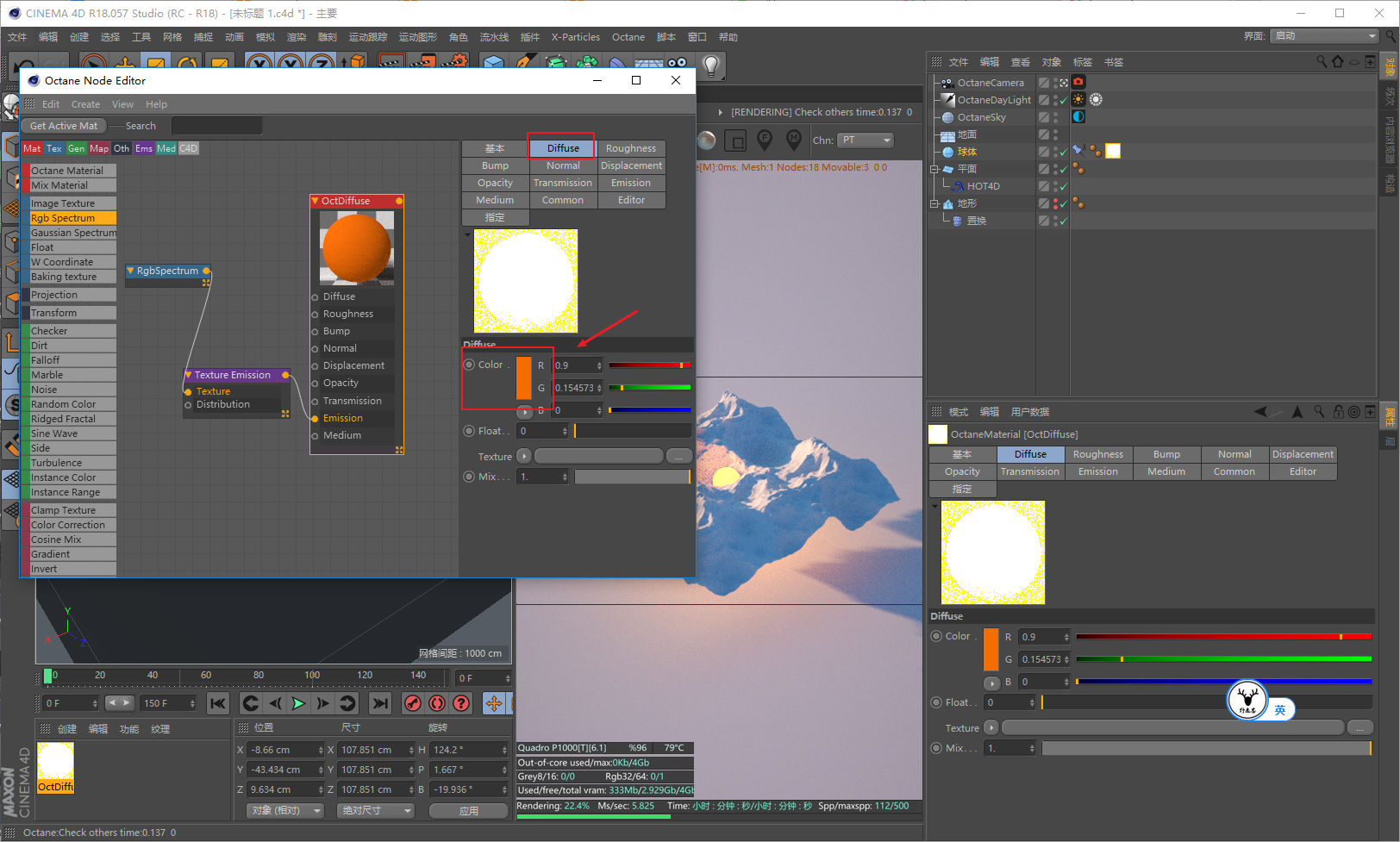The height and width of the screenshot is (842, 1400).
Task: Collapse the 地形 tree node
Action: [x=934, y=203]
